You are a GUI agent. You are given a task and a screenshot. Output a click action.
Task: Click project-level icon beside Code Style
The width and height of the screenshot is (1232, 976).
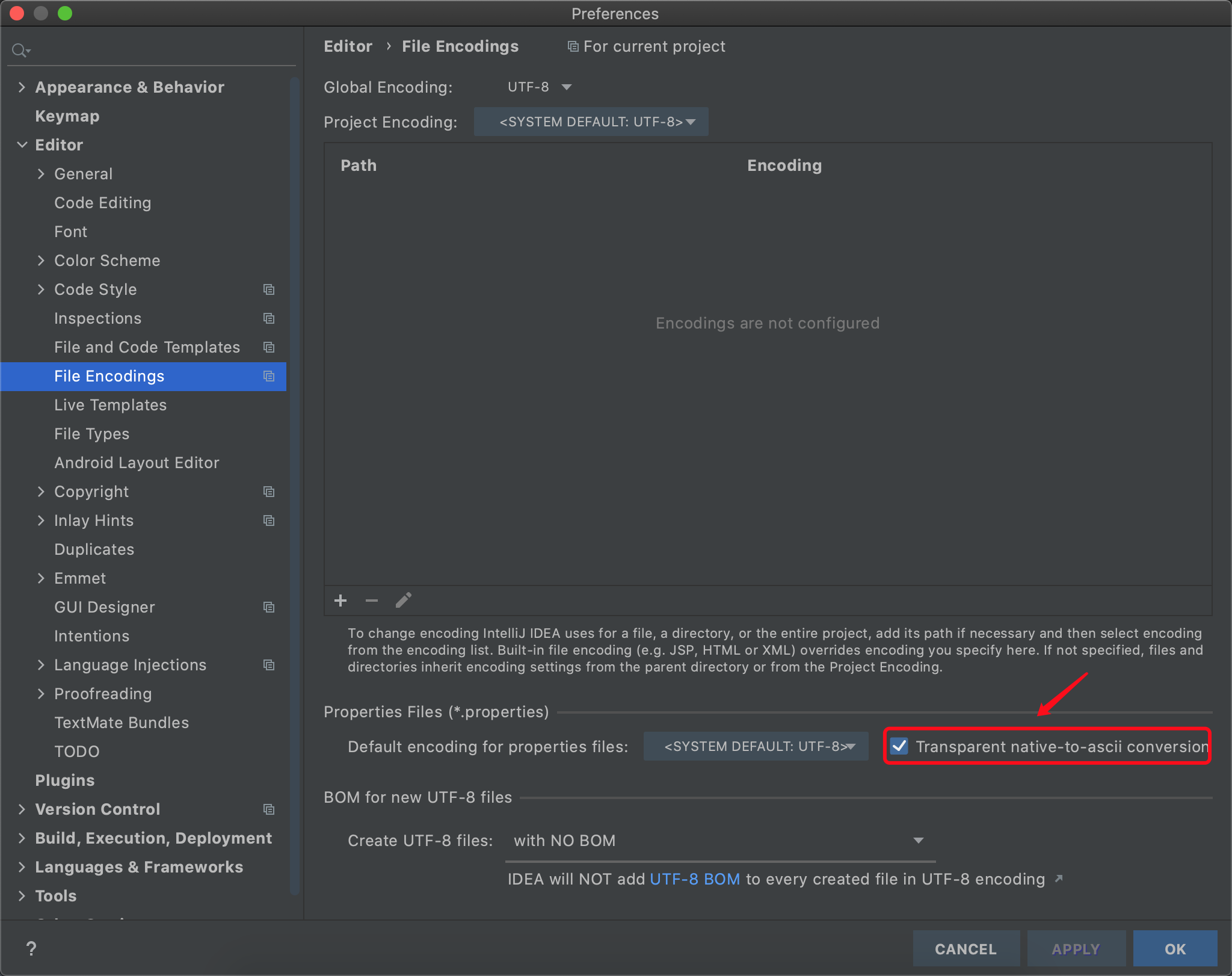pos(269,289)
